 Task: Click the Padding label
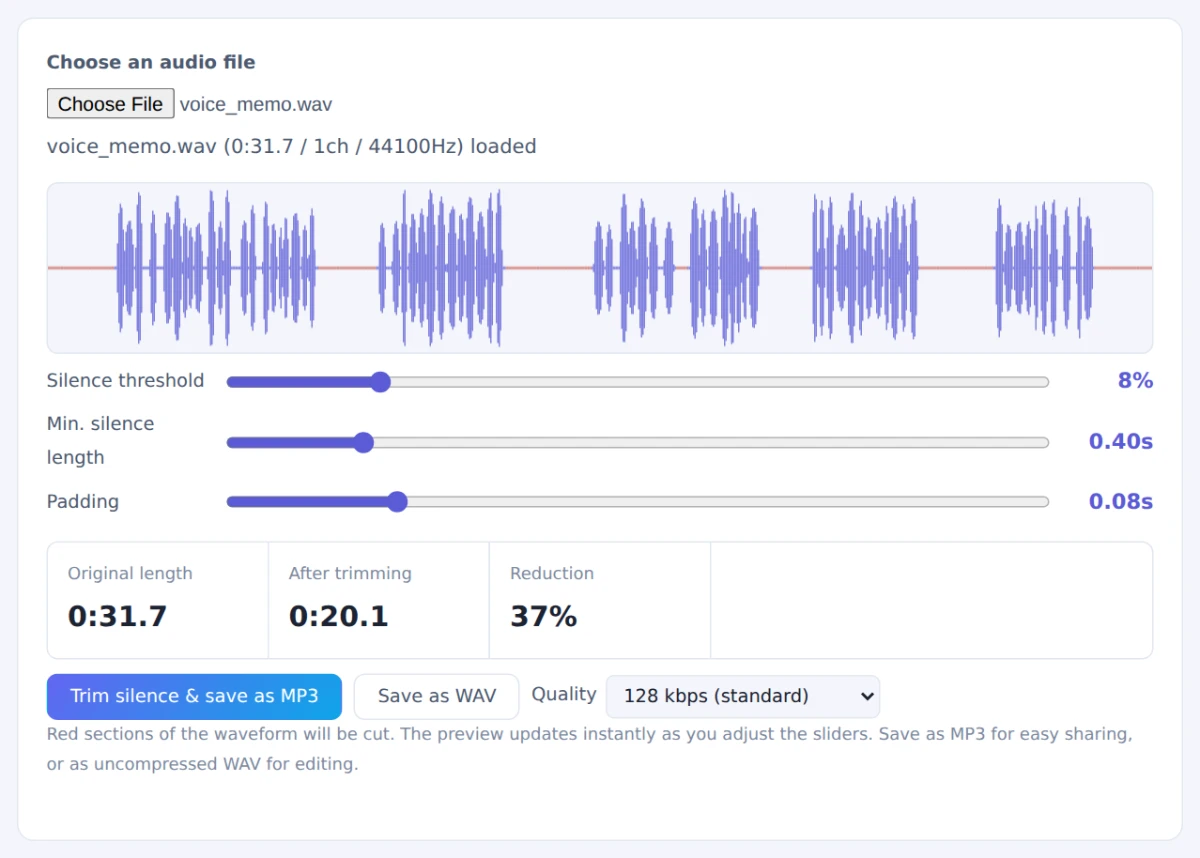[x=83, y=501]
